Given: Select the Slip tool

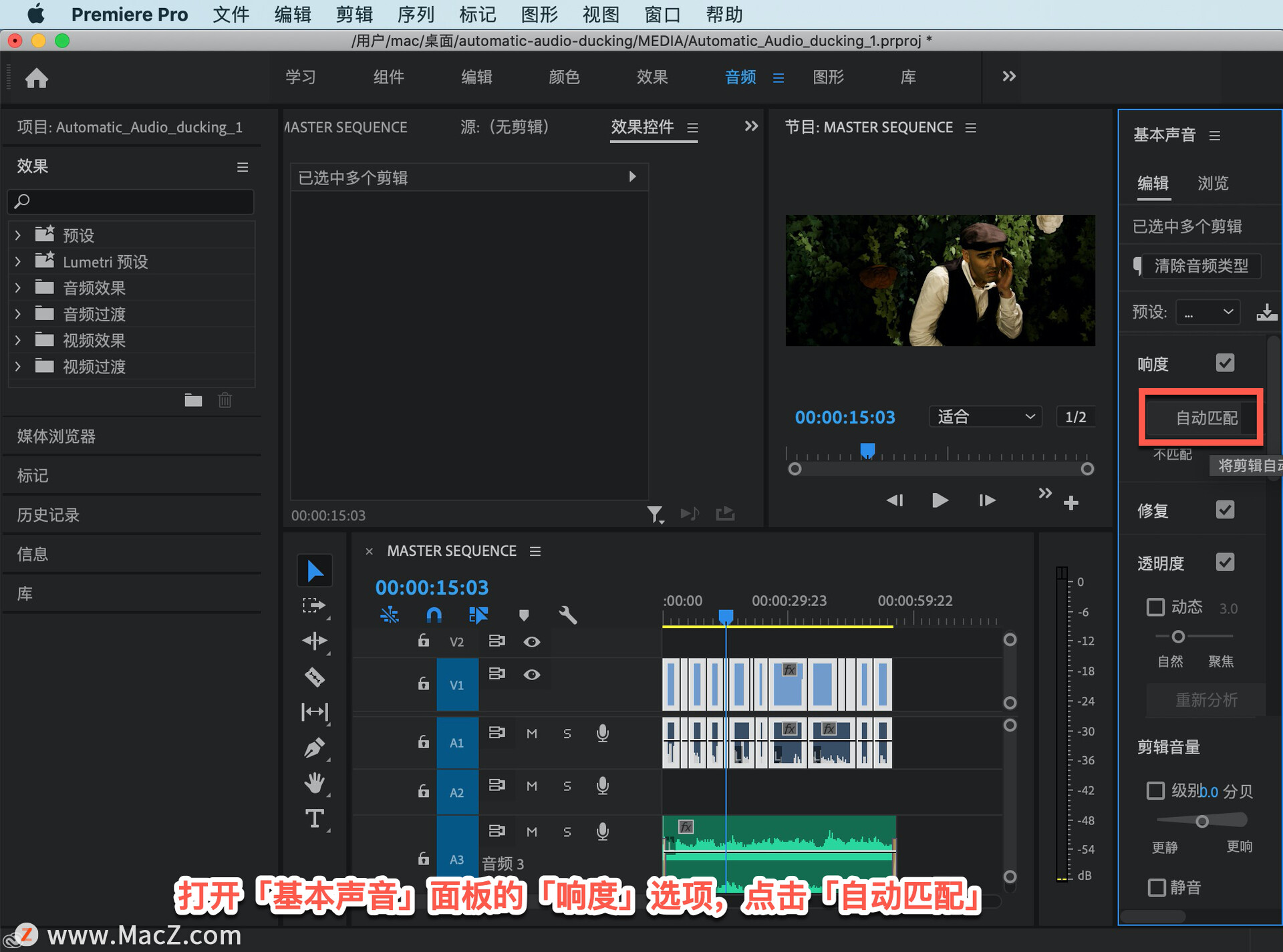Looking at the screenshot, I should tap(315, 712).
